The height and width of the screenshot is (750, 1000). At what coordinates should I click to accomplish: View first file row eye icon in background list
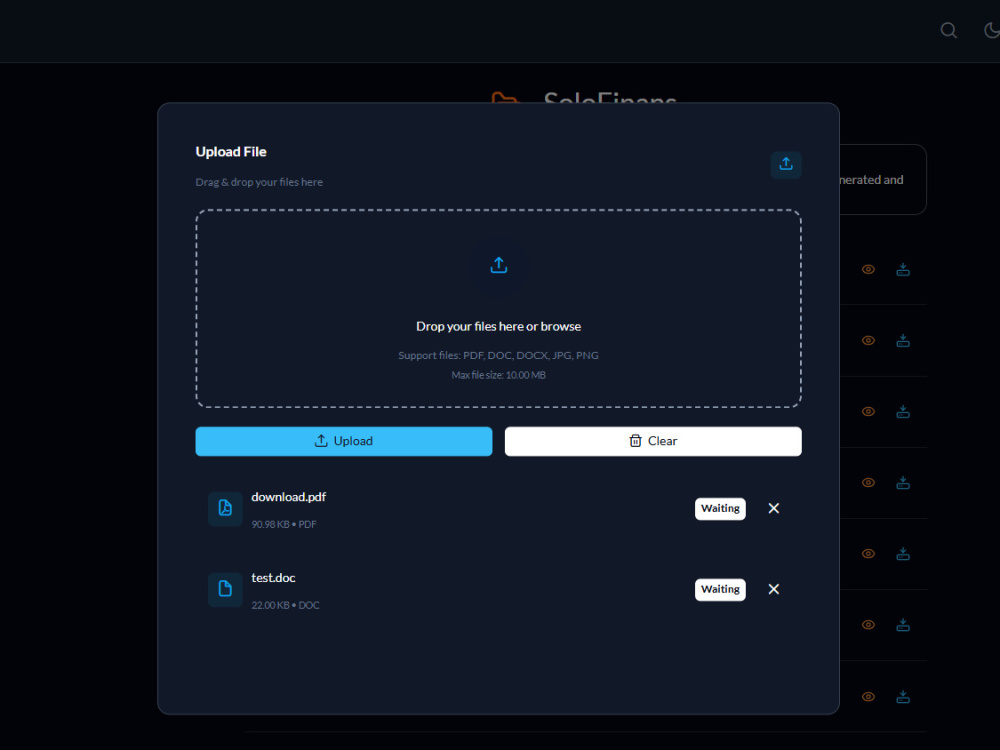[x=869, y=269]
